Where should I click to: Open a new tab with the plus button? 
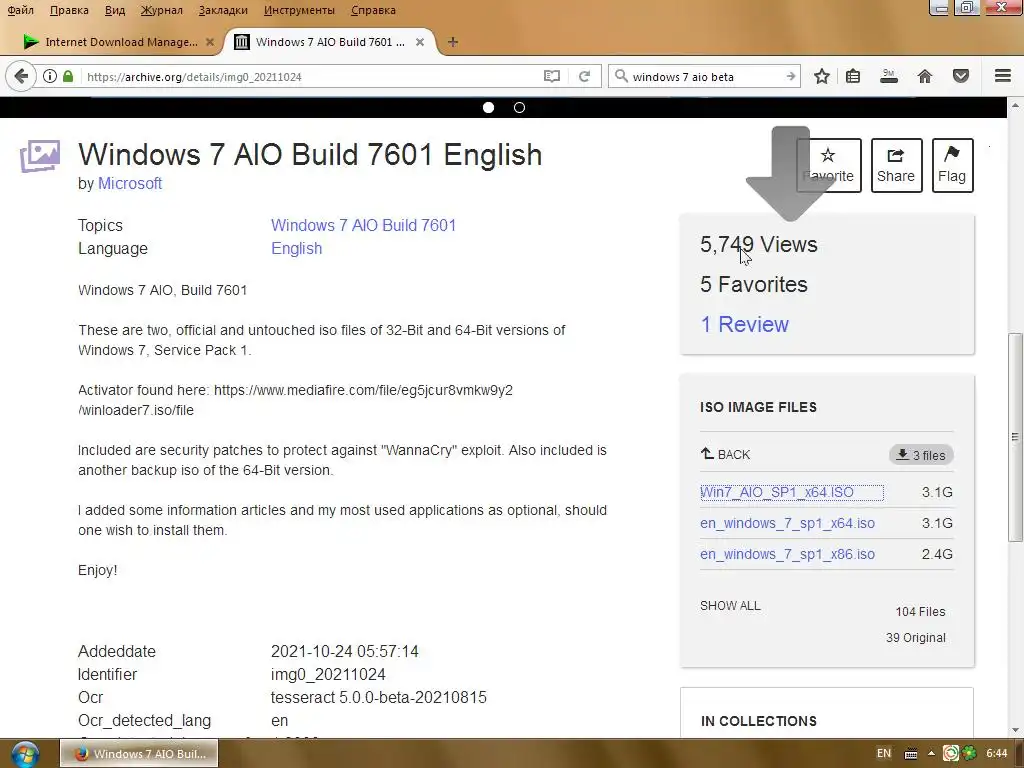(453, 42)
